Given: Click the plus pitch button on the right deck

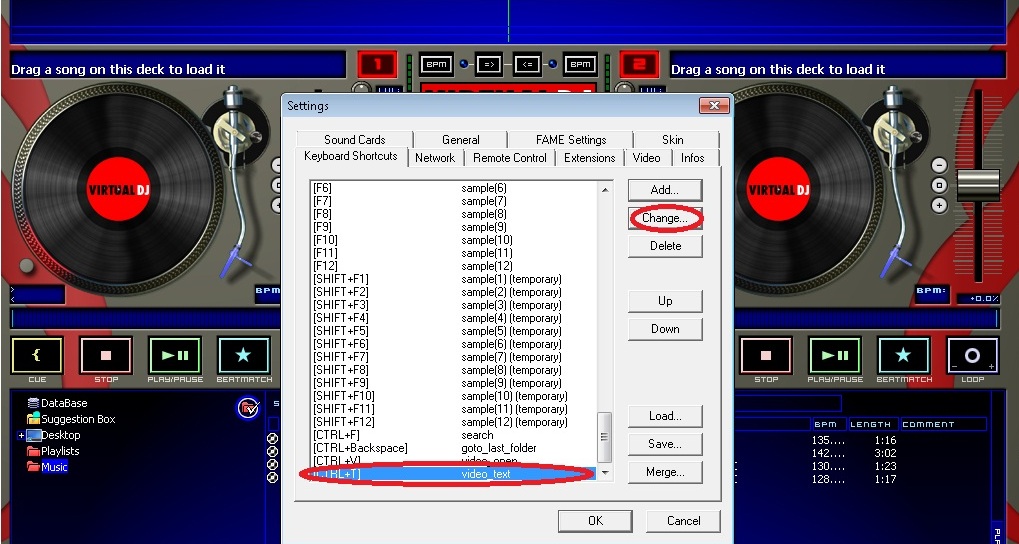Looking at the screenshot, I should (x=938, y=205).
